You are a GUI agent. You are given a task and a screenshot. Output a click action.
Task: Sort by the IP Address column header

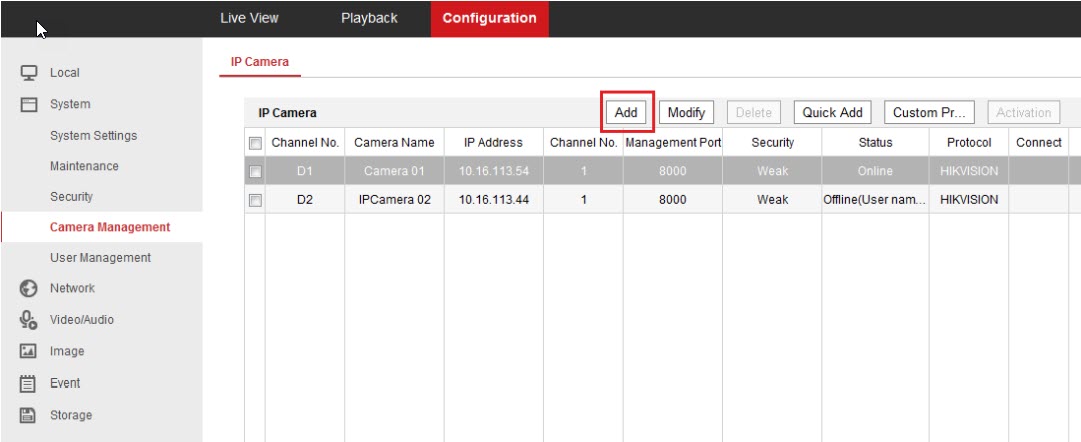point(493,143)
